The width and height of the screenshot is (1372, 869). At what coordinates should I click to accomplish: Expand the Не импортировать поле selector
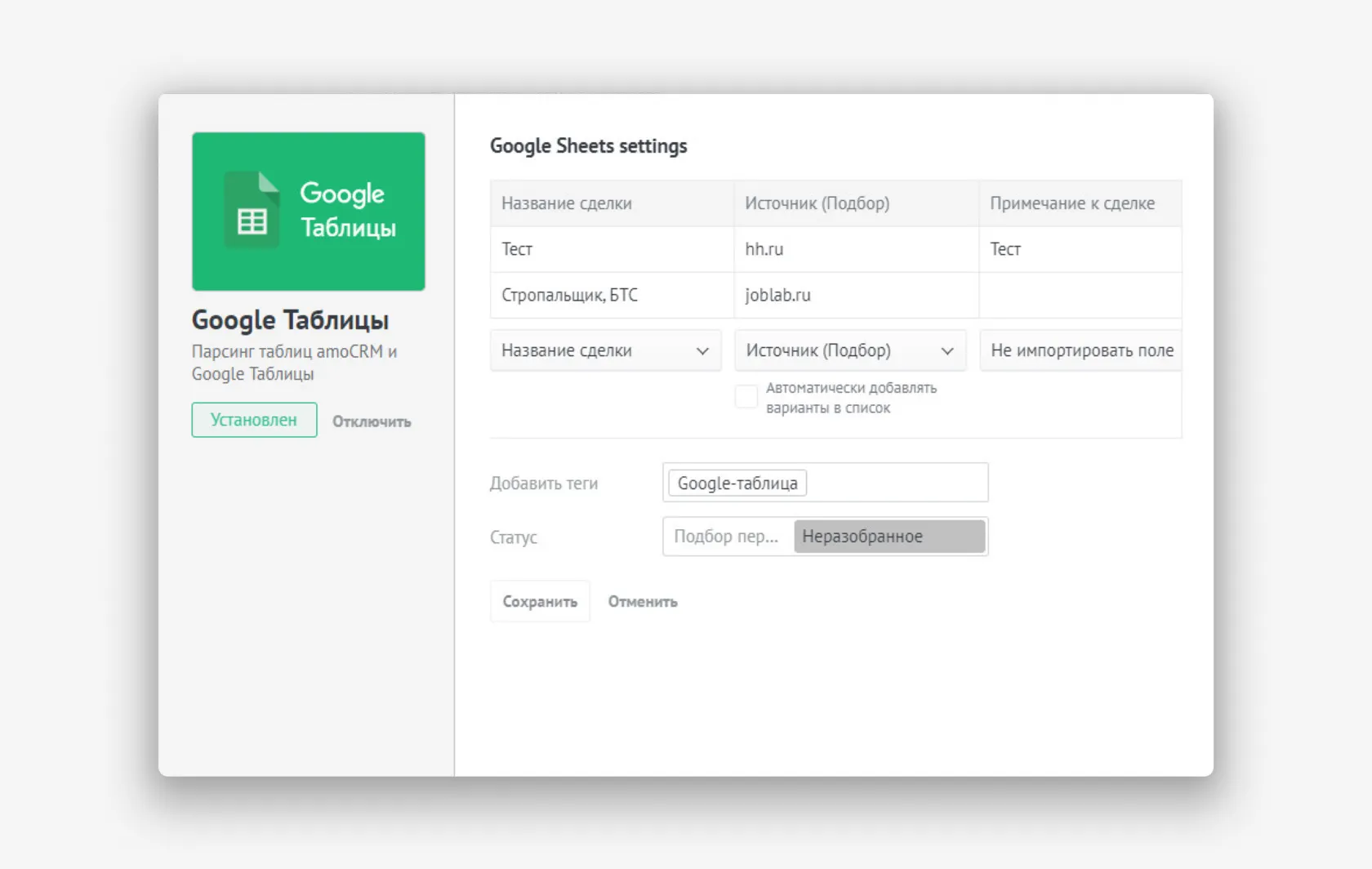(1080, 350)
